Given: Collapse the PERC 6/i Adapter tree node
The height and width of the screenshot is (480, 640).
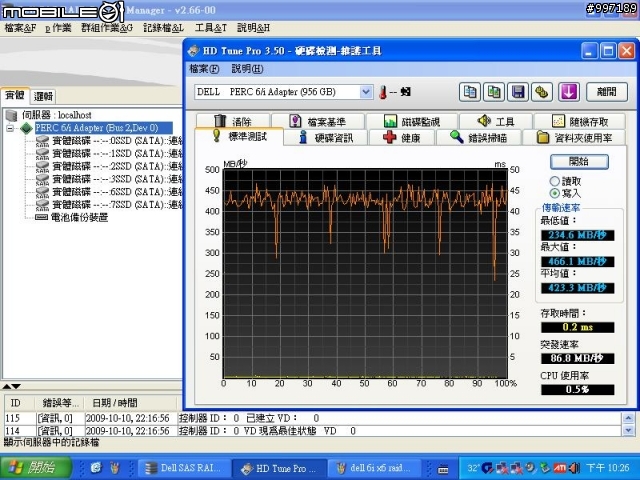Looking at the screenshot, I should pos(10,128).
